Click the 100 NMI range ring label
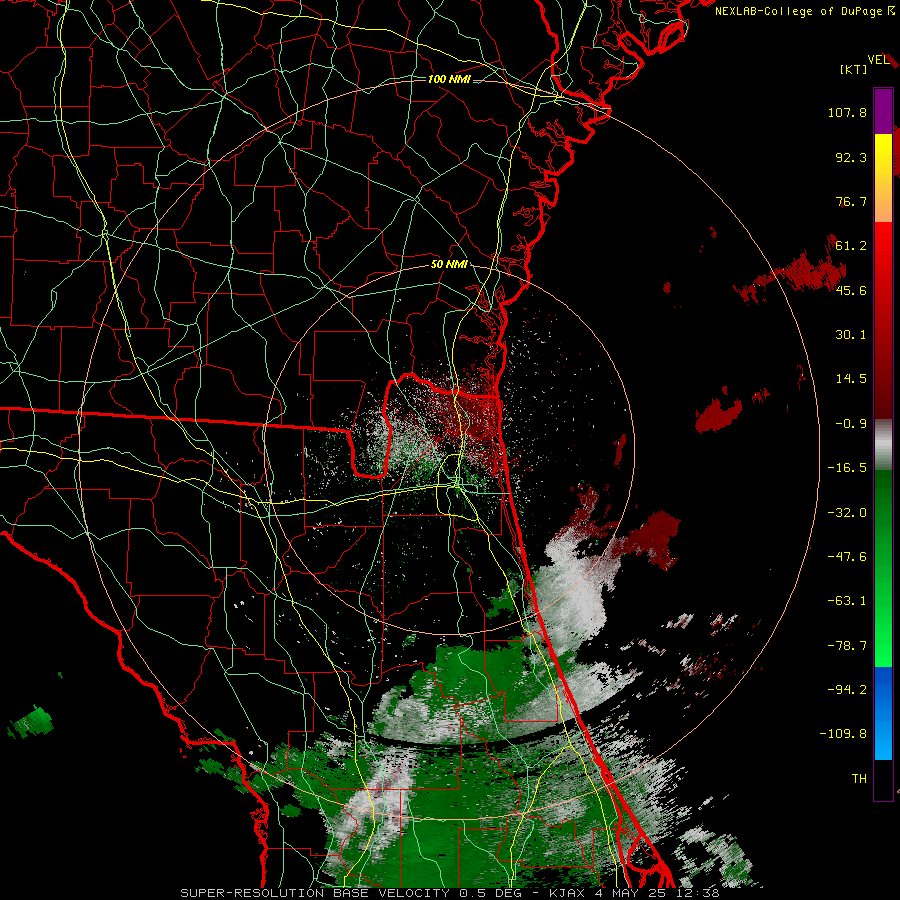Viewport: 900px width, 900px height. tap(449, 79)
